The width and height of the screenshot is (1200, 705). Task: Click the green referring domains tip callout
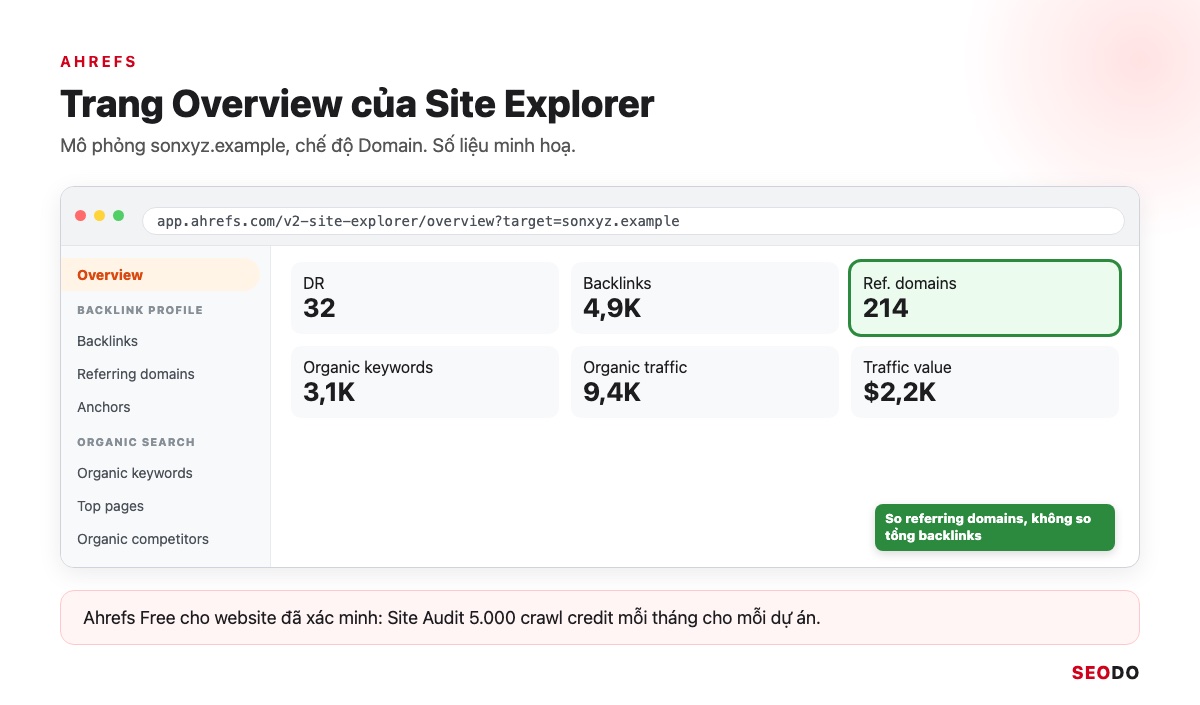[995, 527]
